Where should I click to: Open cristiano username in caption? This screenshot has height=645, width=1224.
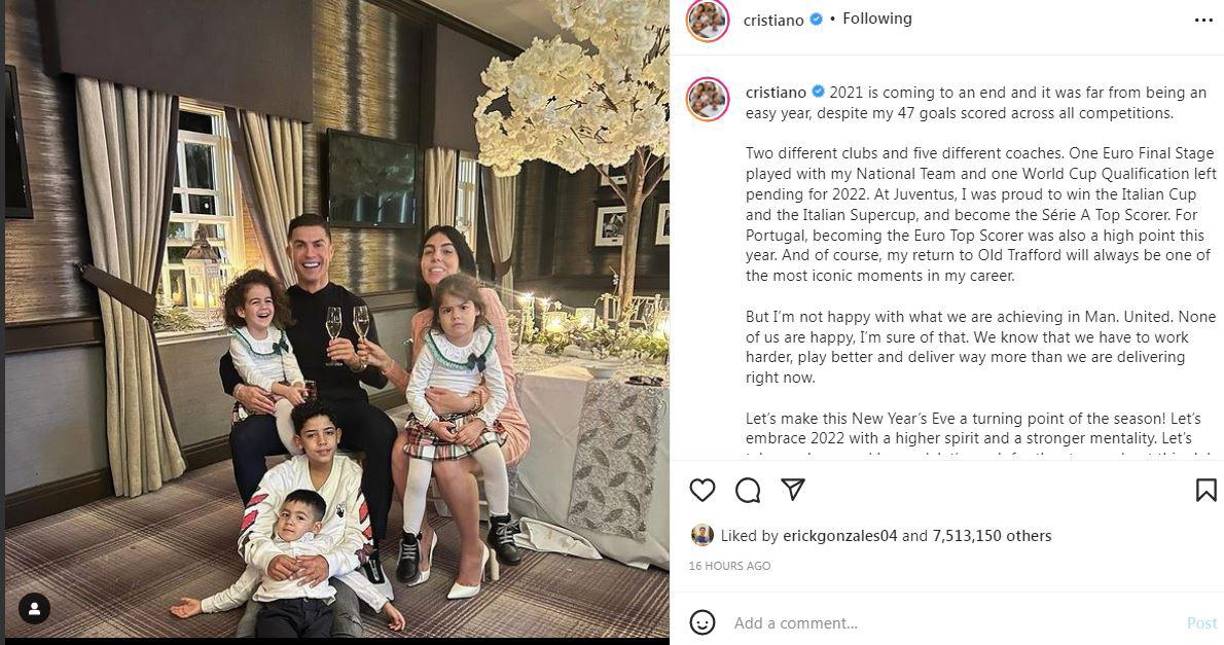coord(776,92)
